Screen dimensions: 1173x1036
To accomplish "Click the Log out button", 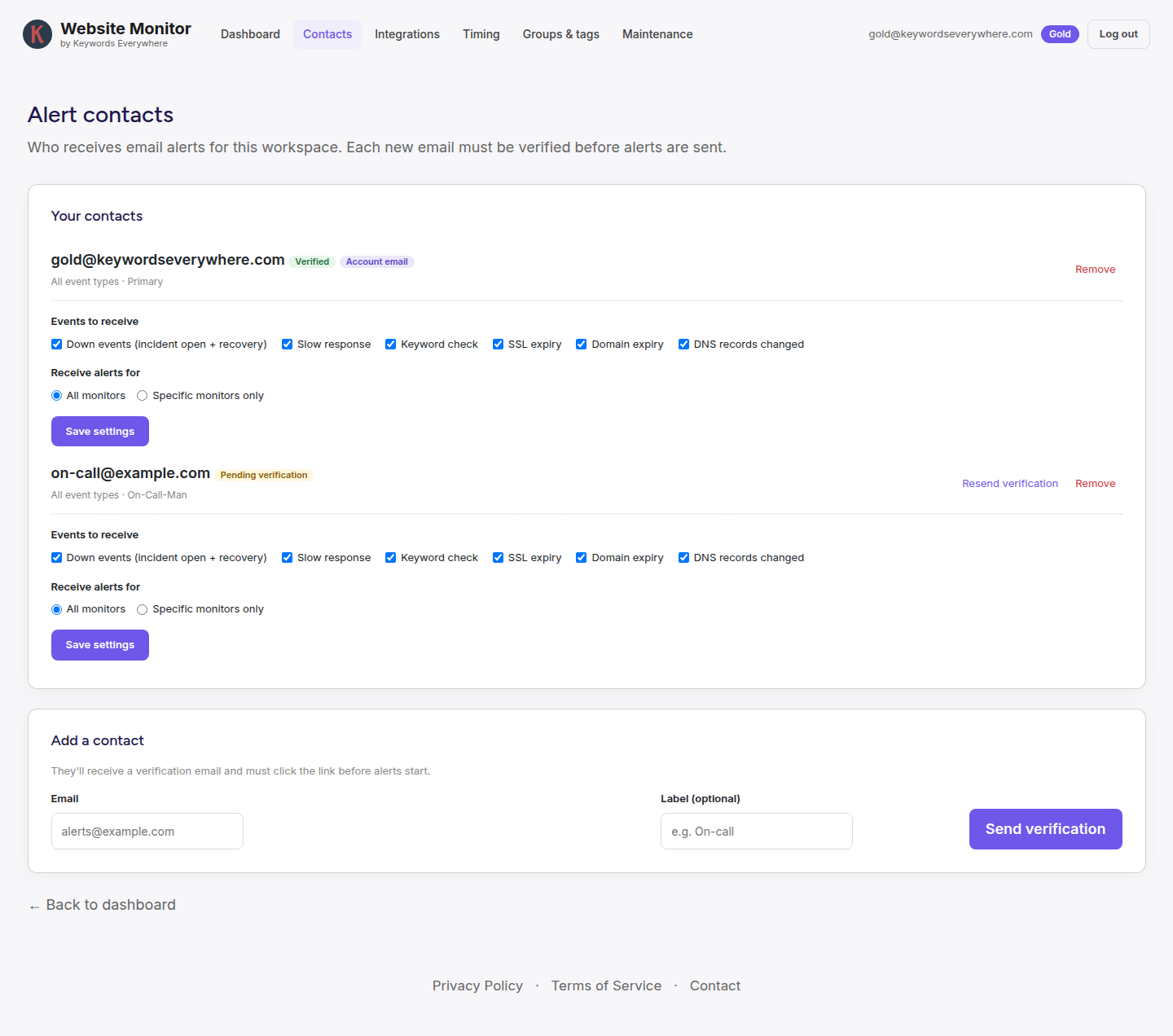I will click(1118, 34).
